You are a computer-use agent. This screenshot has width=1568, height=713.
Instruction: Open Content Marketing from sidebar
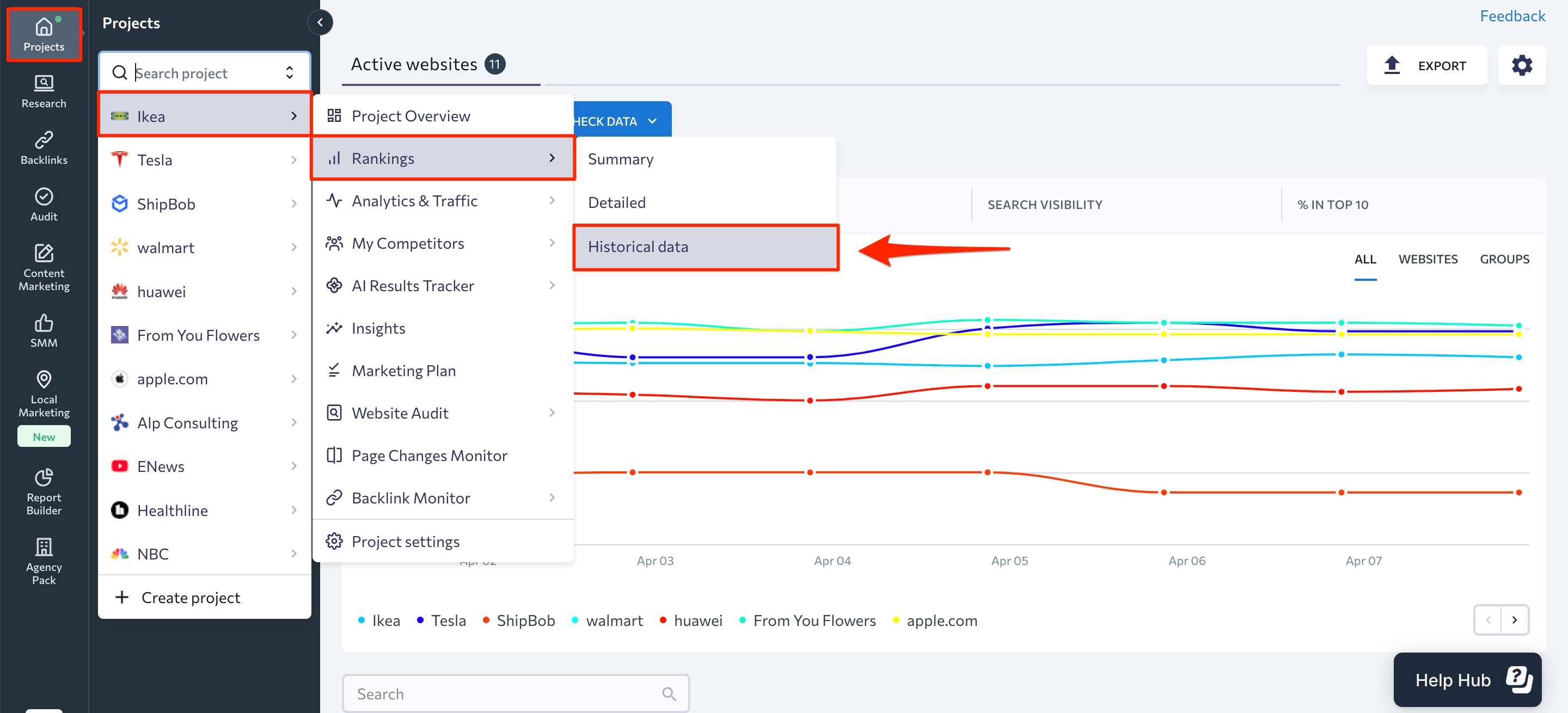[44, 268]
